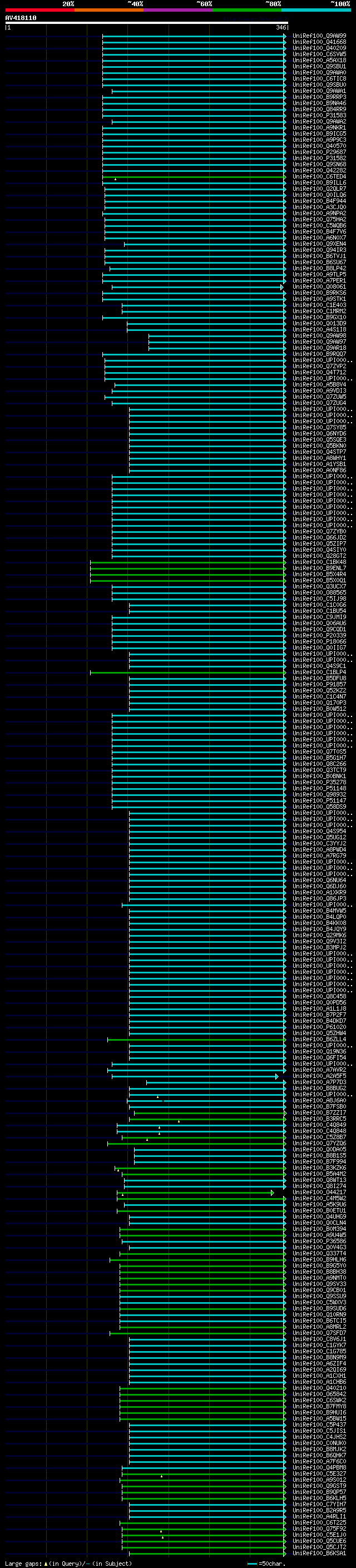
Task: Select the UniRef100_A9NKR1 label
Action: click(319, 128)
